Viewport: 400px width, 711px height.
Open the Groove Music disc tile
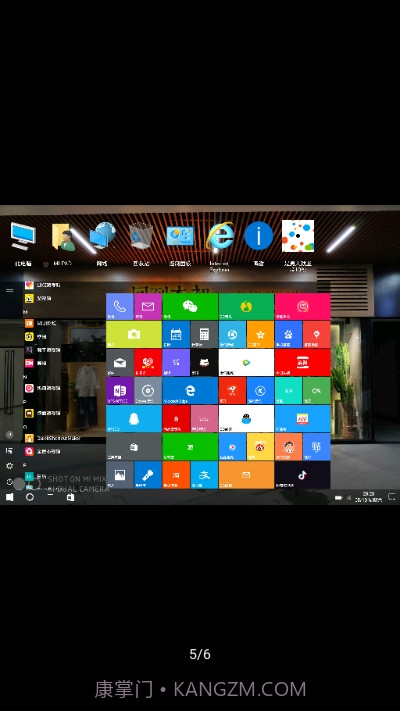click(148, 391)
